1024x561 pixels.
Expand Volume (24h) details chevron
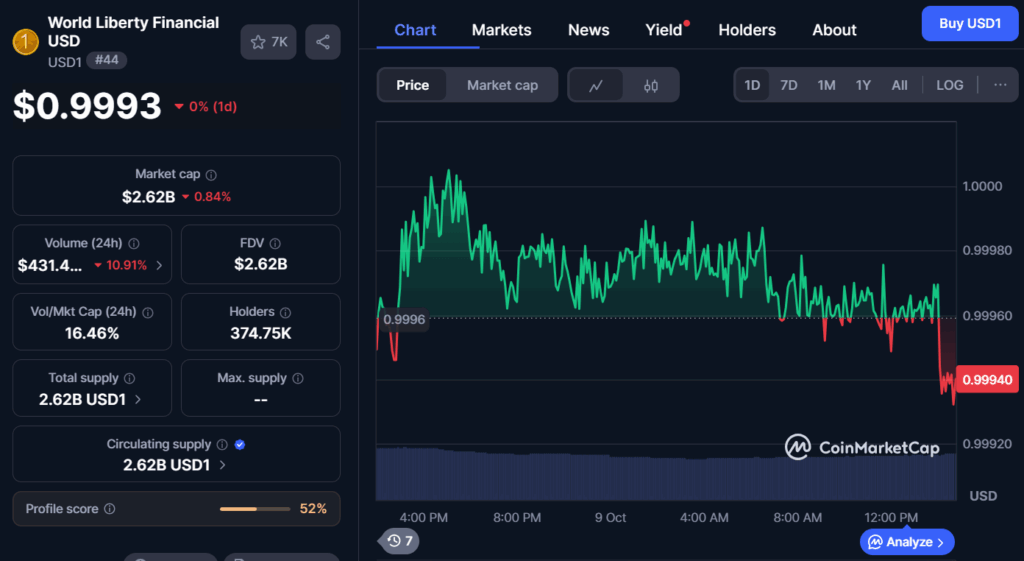coord(159,265)
